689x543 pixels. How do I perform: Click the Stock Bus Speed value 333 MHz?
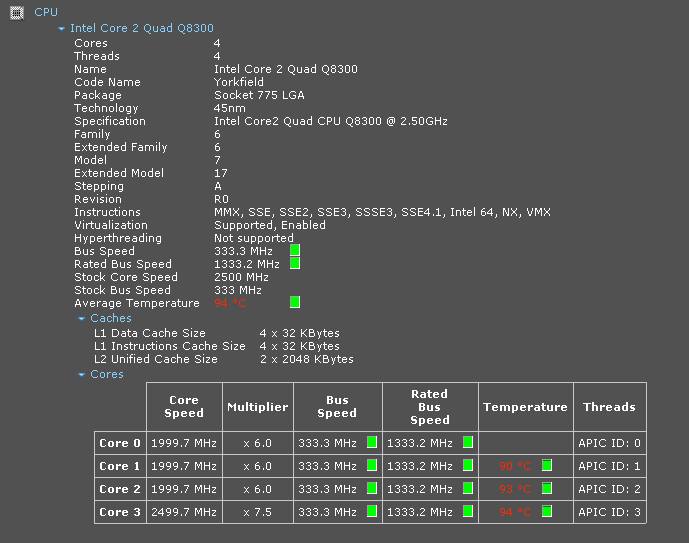[x=238, y=290]
